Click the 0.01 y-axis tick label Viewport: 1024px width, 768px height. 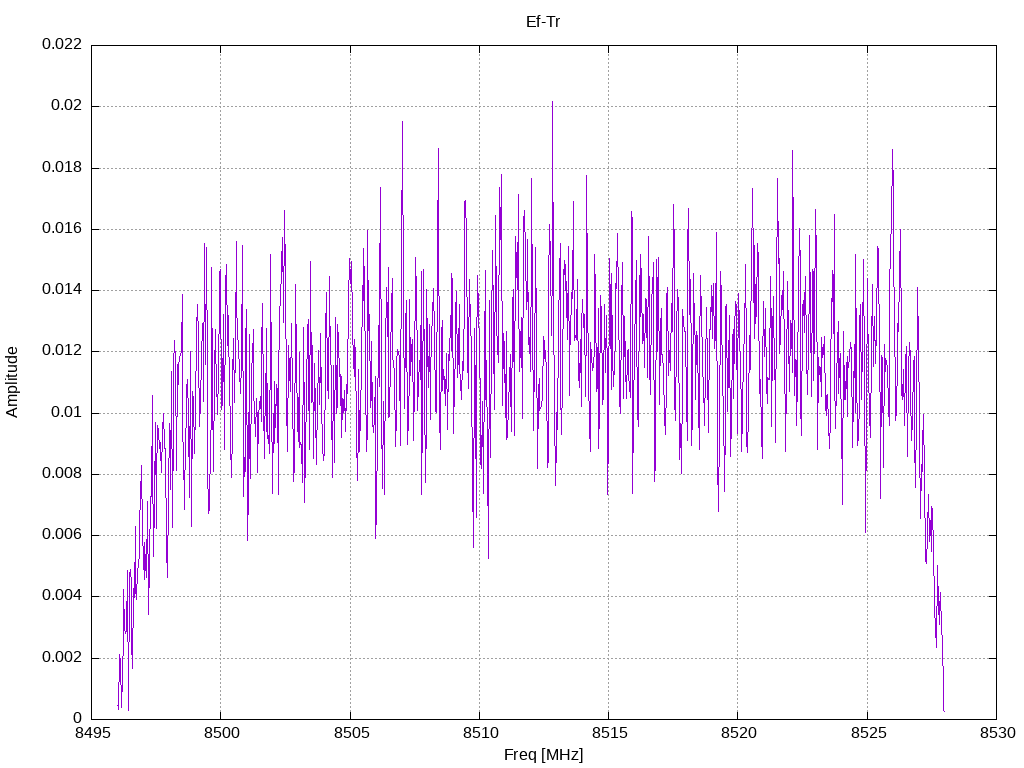(x=67, y=412)
